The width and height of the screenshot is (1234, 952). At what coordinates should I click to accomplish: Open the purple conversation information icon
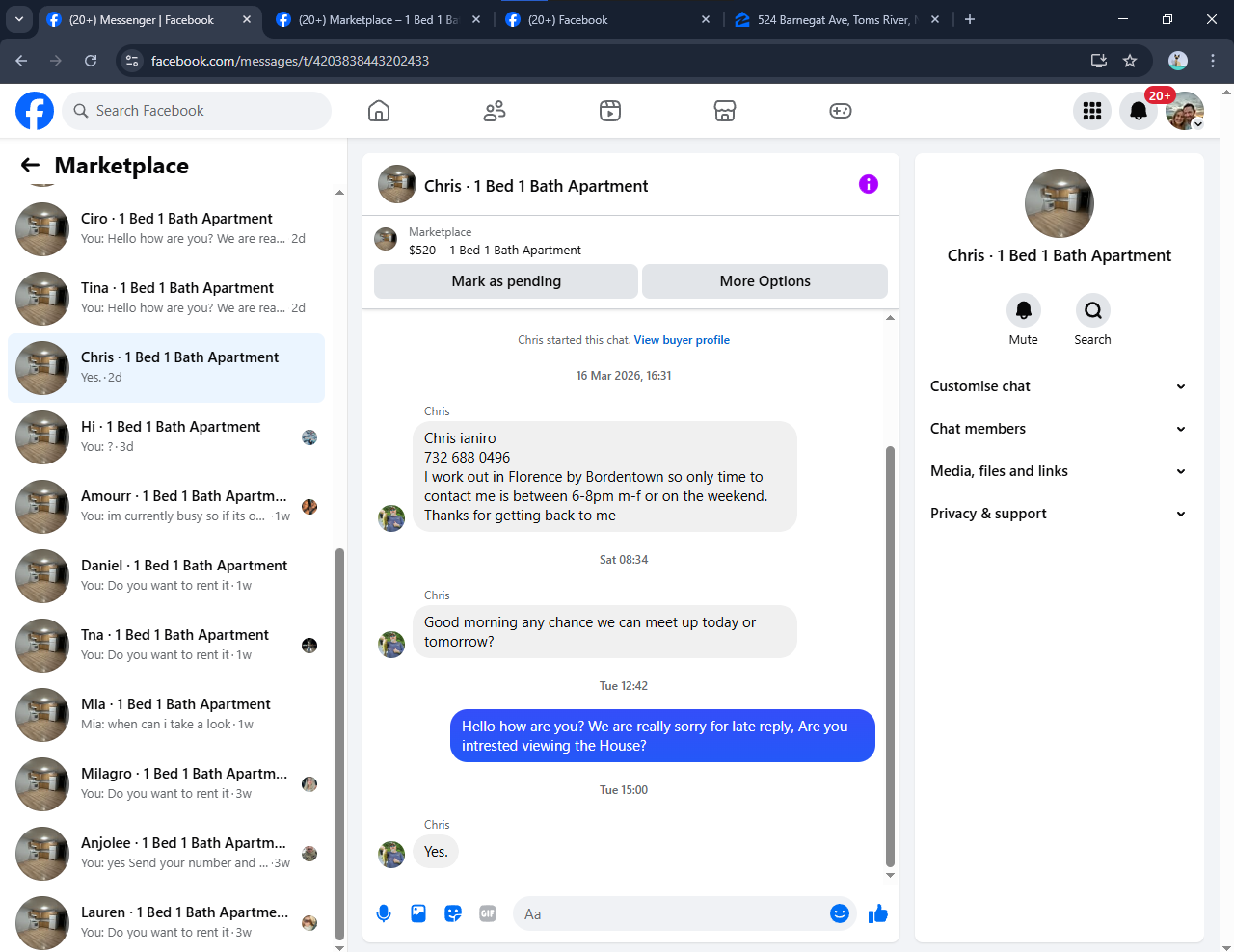point(869,184)
